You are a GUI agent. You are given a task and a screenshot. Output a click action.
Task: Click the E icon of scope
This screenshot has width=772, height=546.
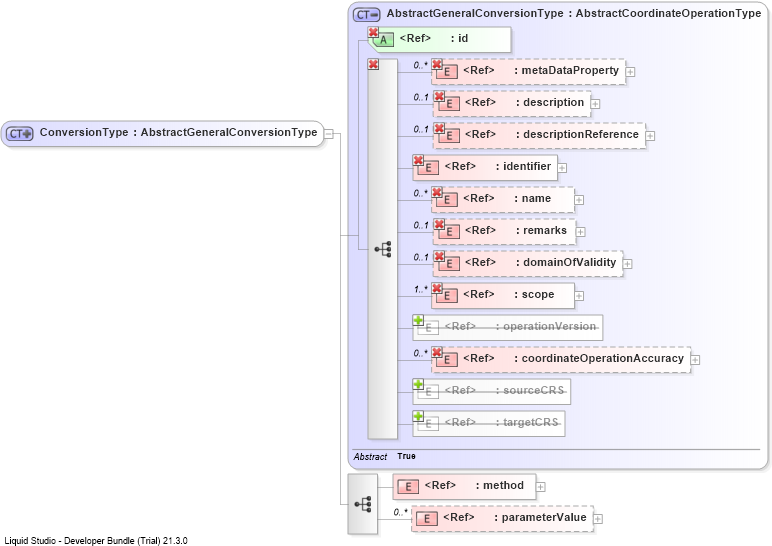447,296
